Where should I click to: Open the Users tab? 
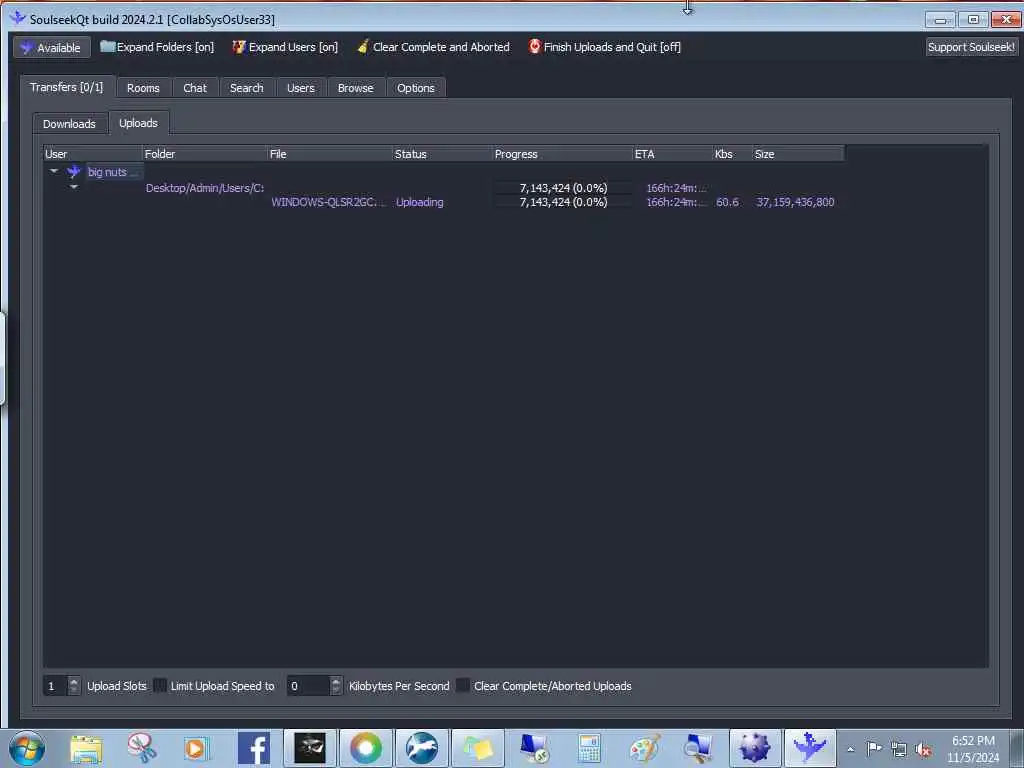[300, 88]
